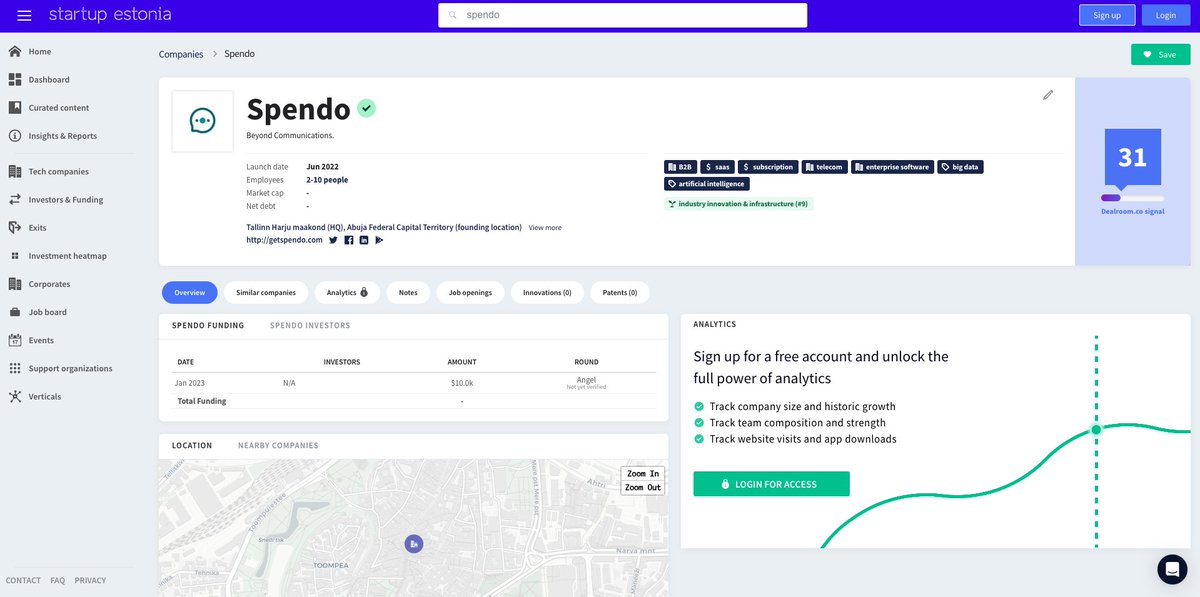Select the LOCATION tab

(192, 445)
